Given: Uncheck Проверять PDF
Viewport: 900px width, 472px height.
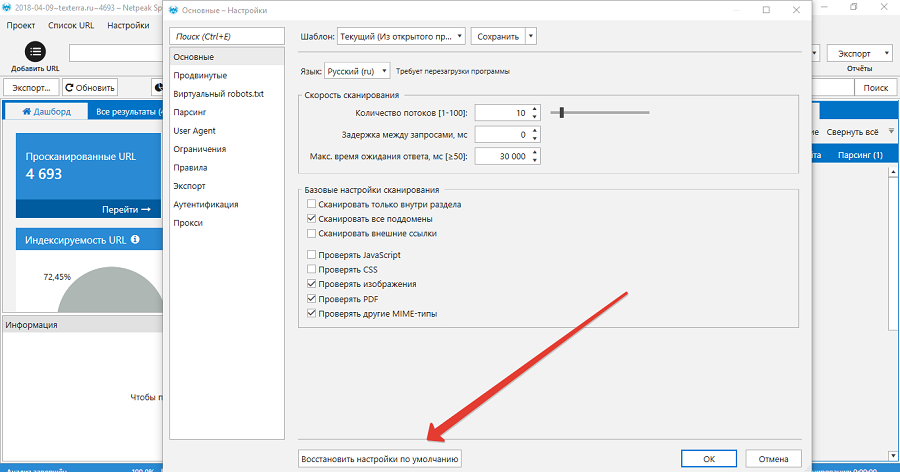Looking at the screenshot, I should (x=311, y=299).
